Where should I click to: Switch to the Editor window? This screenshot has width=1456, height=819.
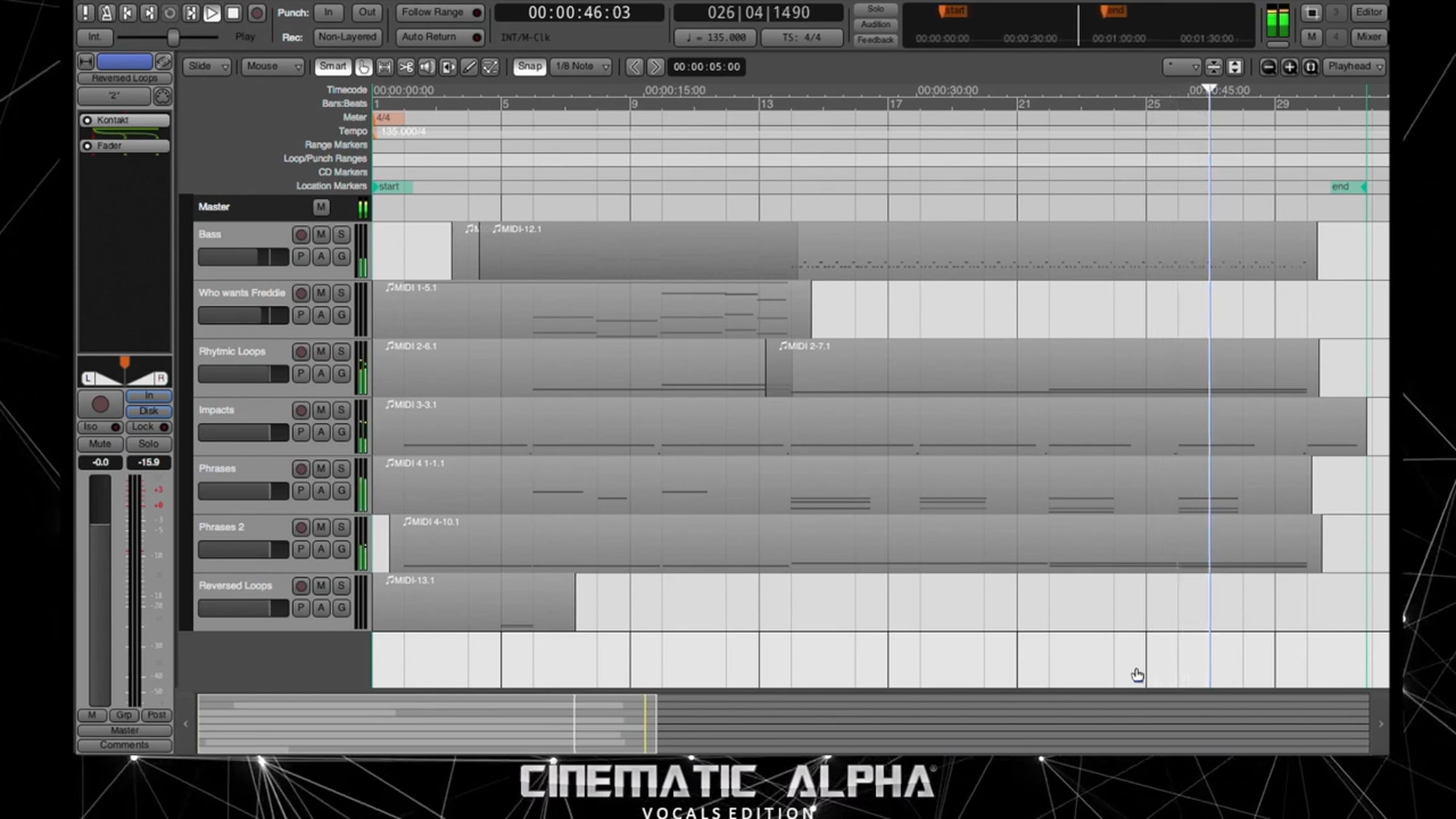(1369, 12)
